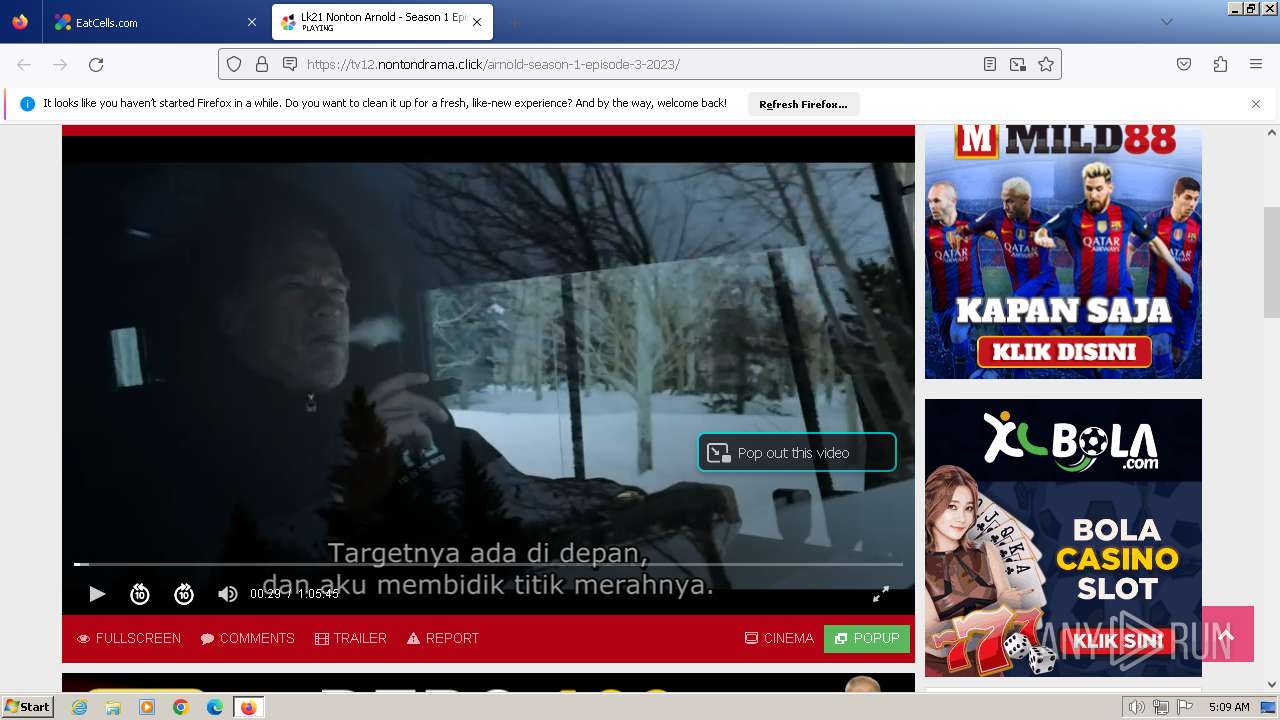The image size is (1280, 720).
Task: Launch Microsoft Edge from taskbar
Action: pos(215,707)
